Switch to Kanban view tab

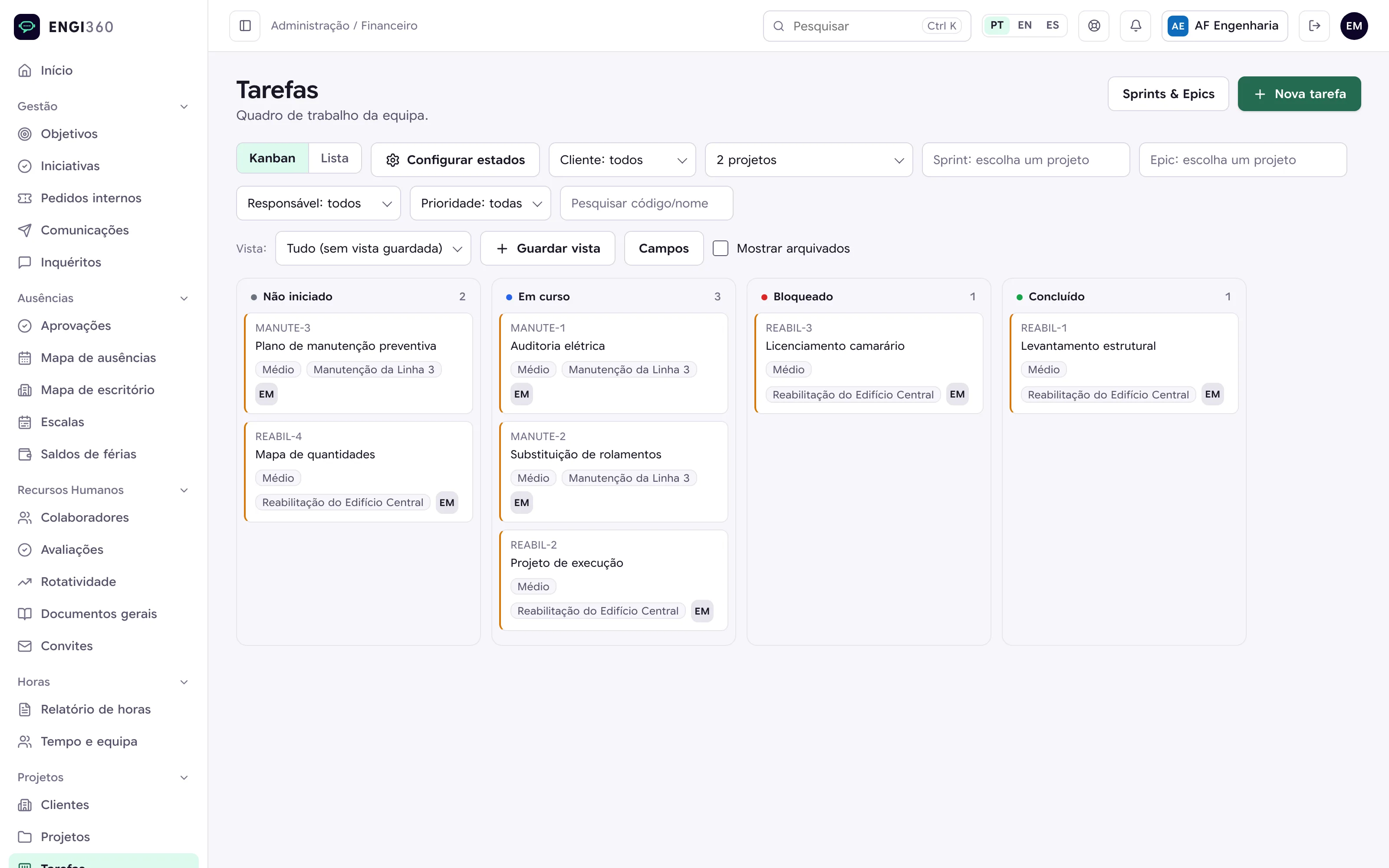point(272,158)
